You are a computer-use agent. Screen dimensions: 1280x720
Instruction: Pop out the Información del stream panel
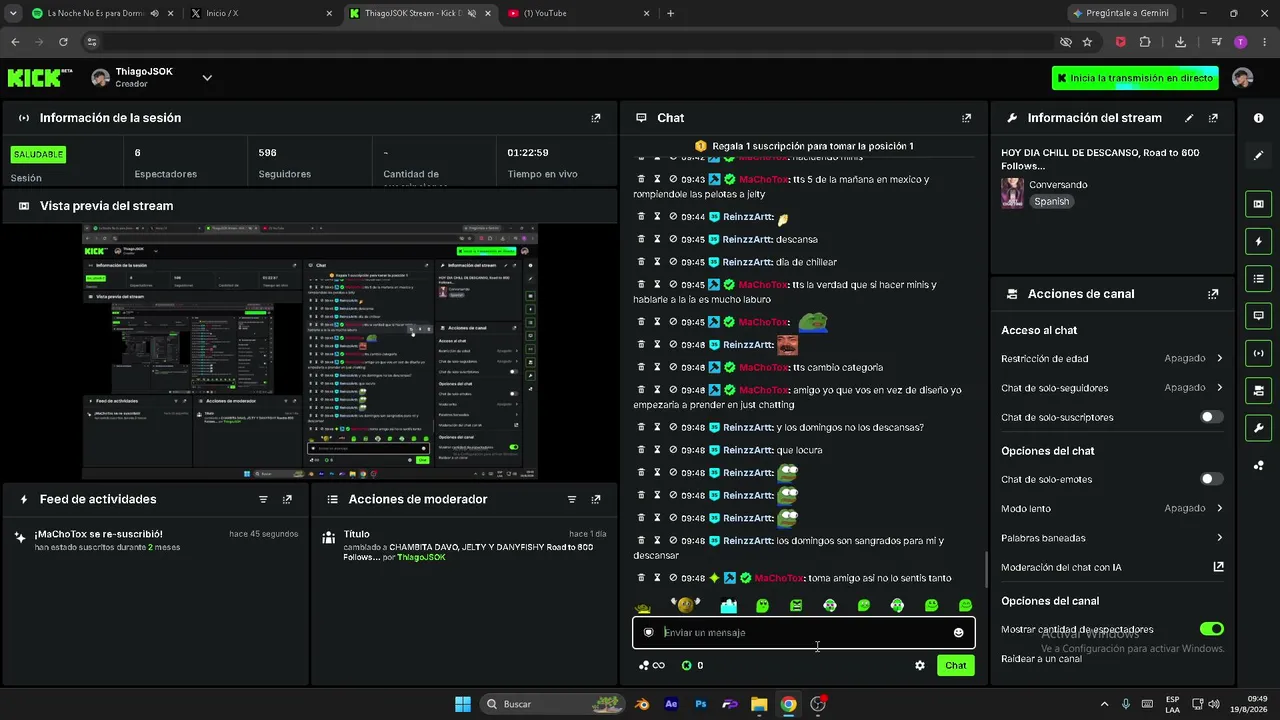(1213, 118)
